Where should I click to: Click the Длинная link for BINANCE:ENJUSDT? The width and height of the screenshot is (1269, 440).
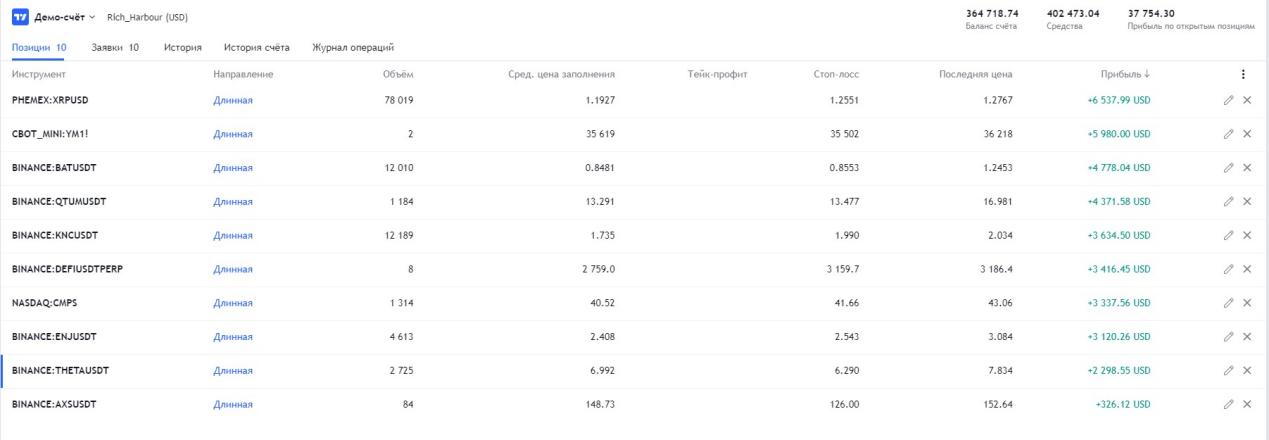pyautogui.click(x=233, y=337)
